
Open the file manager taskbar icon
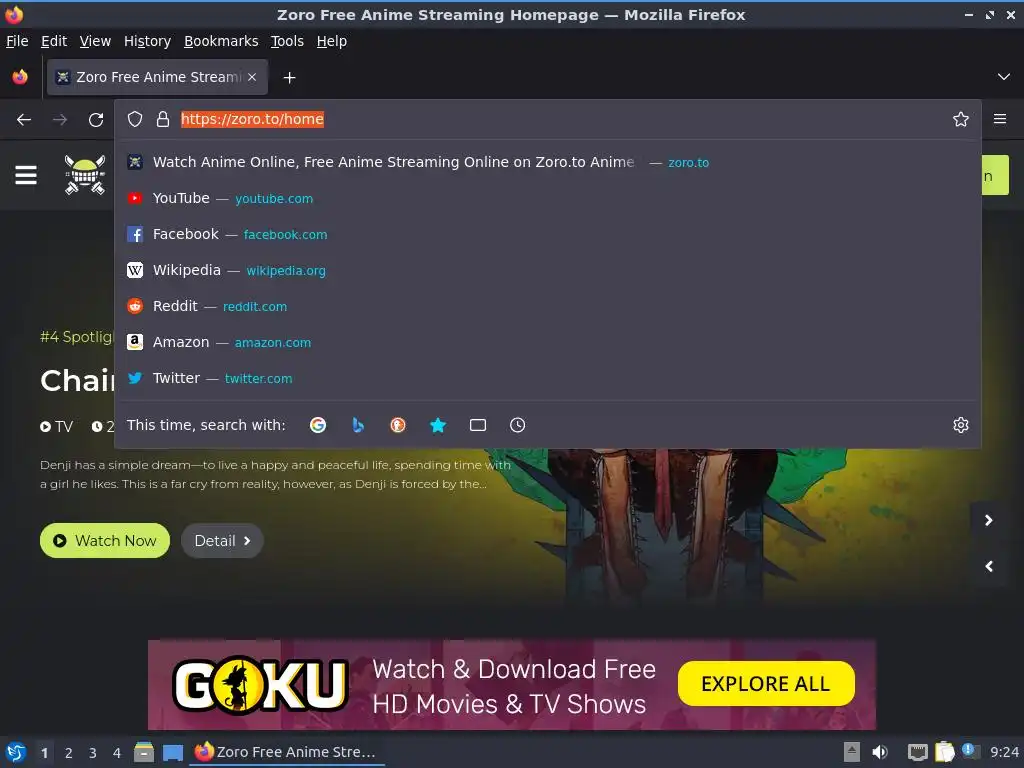tap(144, 752)
